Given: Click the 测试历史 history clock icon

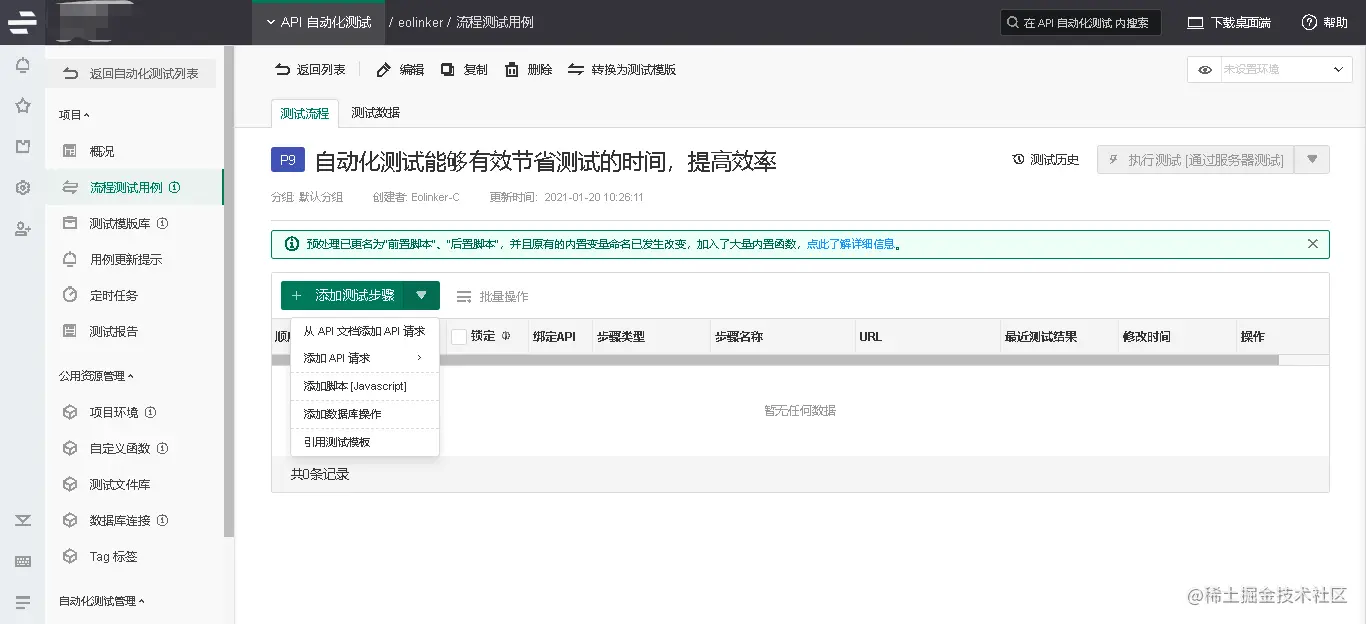Looking at the screenshot, I should click(x=1018, y=160).
